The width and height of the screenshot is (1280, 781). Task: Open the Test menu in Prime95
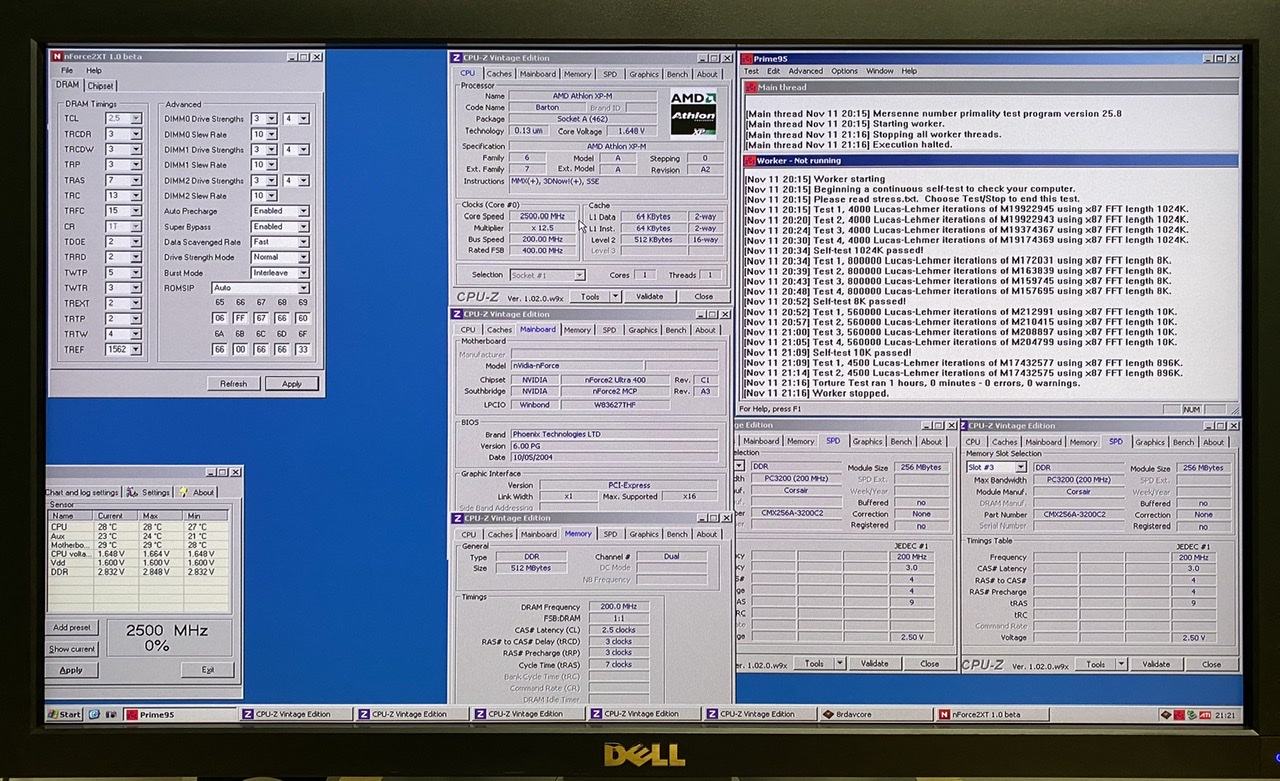click(x=751, y=71)
